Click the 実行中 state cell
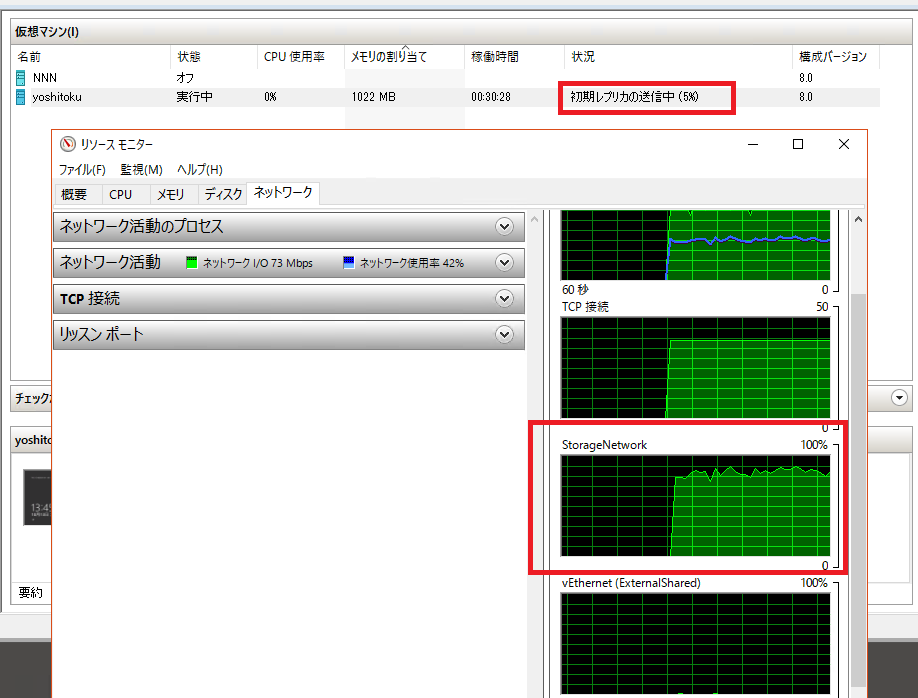The image size is (918, 698). (194, 97)
